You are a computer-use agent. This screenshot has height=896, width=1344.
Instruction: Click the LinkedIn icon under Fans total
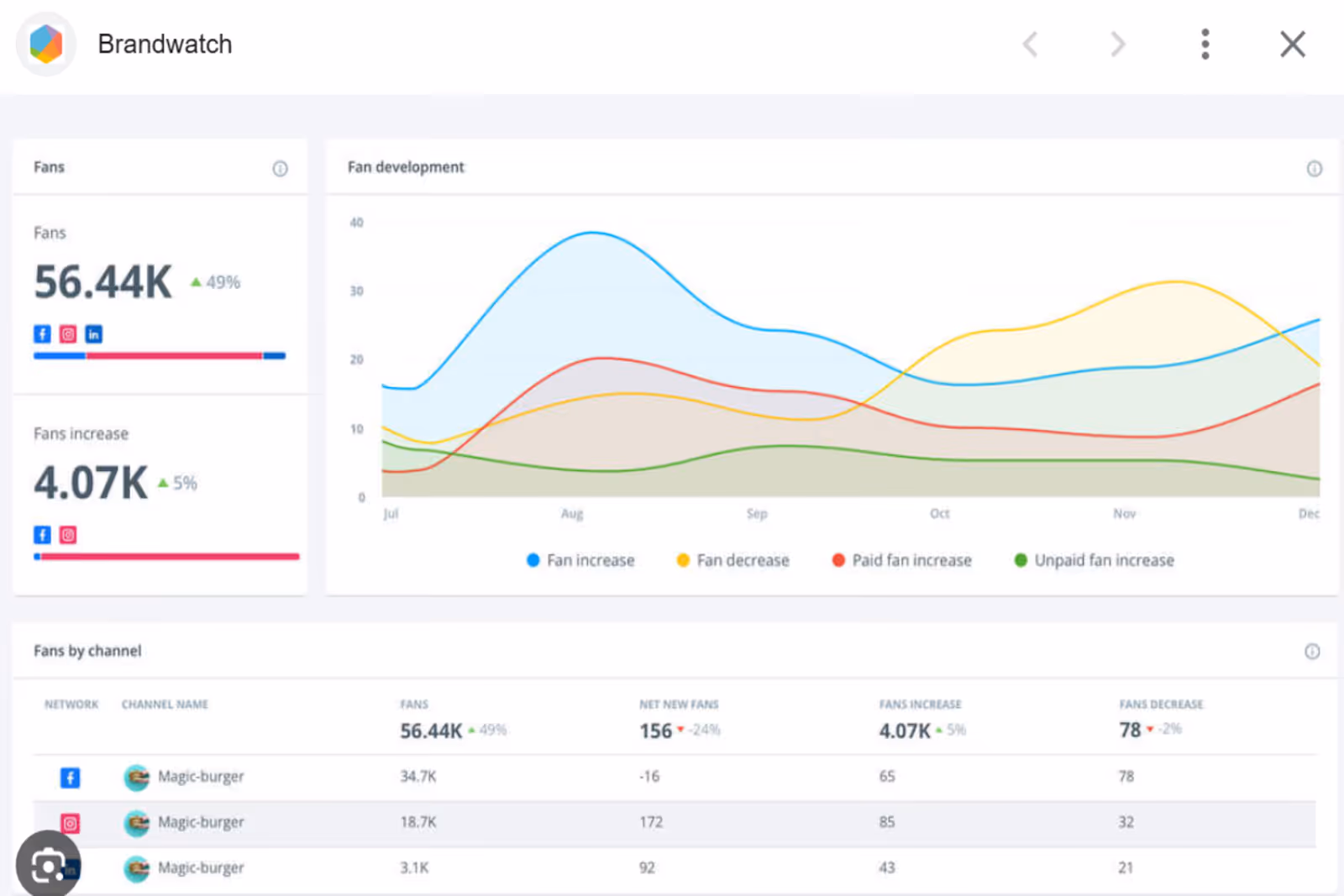coord(93,334)
